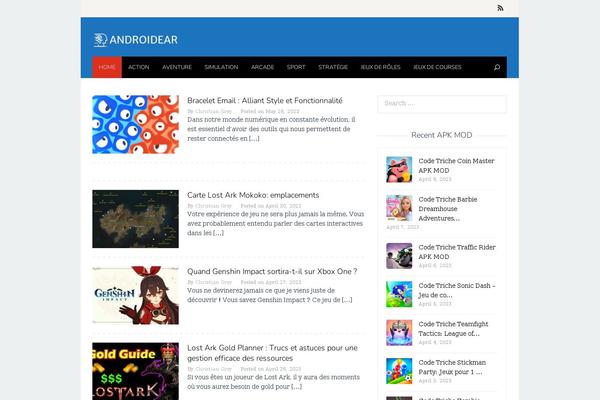Open the Sonic Dash app icon
600x400 pixels.
coord(399,294)
